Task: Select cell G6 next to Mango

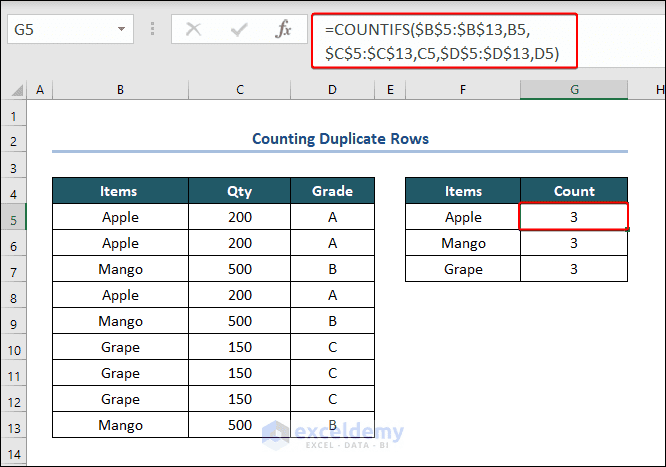Action: click(574, 243)
